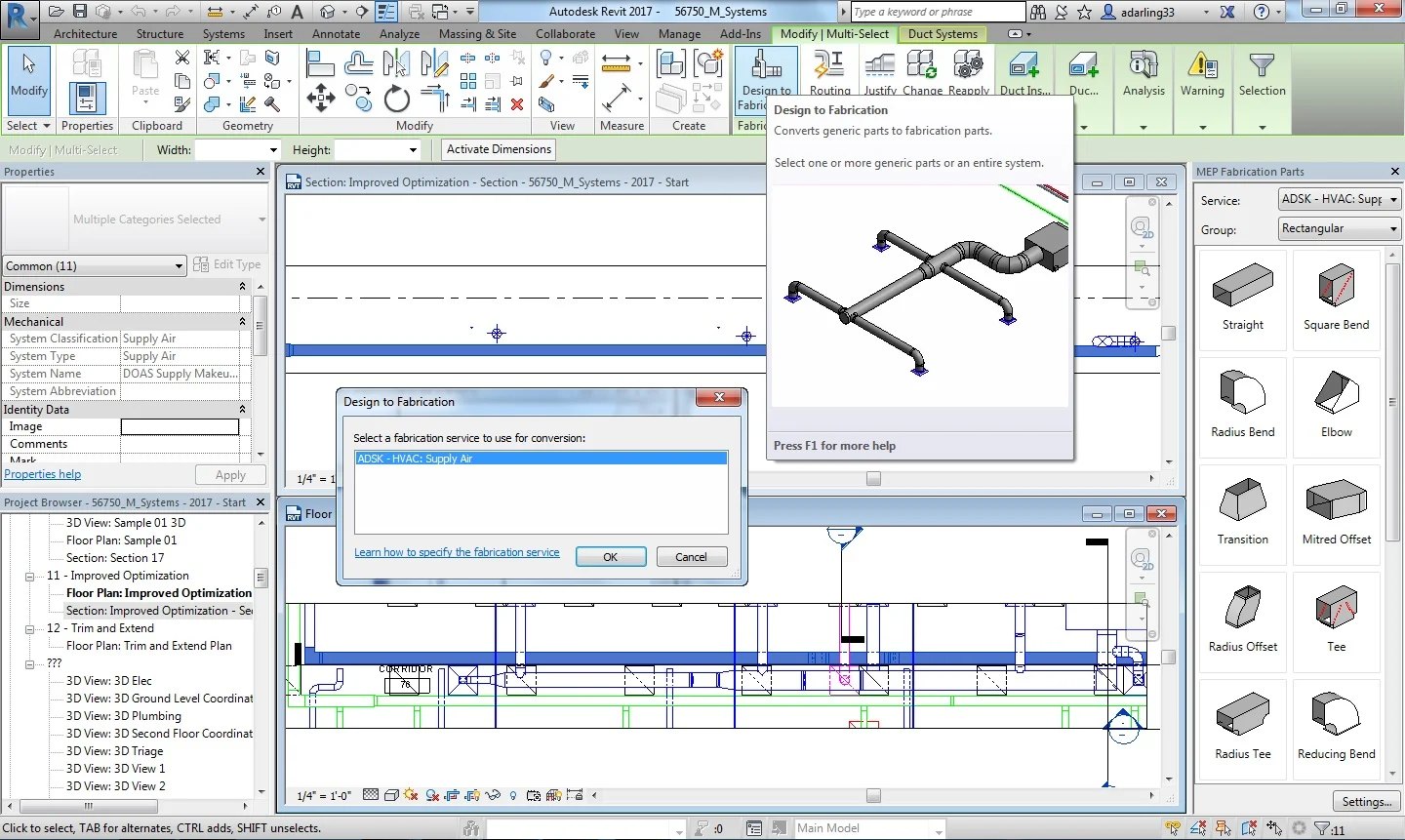Click Project Browser horizontal scrollbar thumb
The image size is (1405, 840).
pyautogui.click(x=88, y=807)
